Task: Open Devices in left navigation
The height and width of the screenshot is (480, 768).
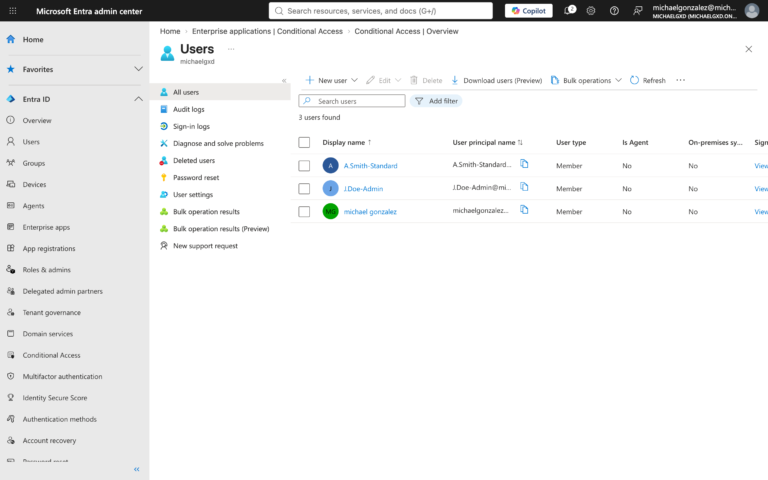Action: pos(34,185)
